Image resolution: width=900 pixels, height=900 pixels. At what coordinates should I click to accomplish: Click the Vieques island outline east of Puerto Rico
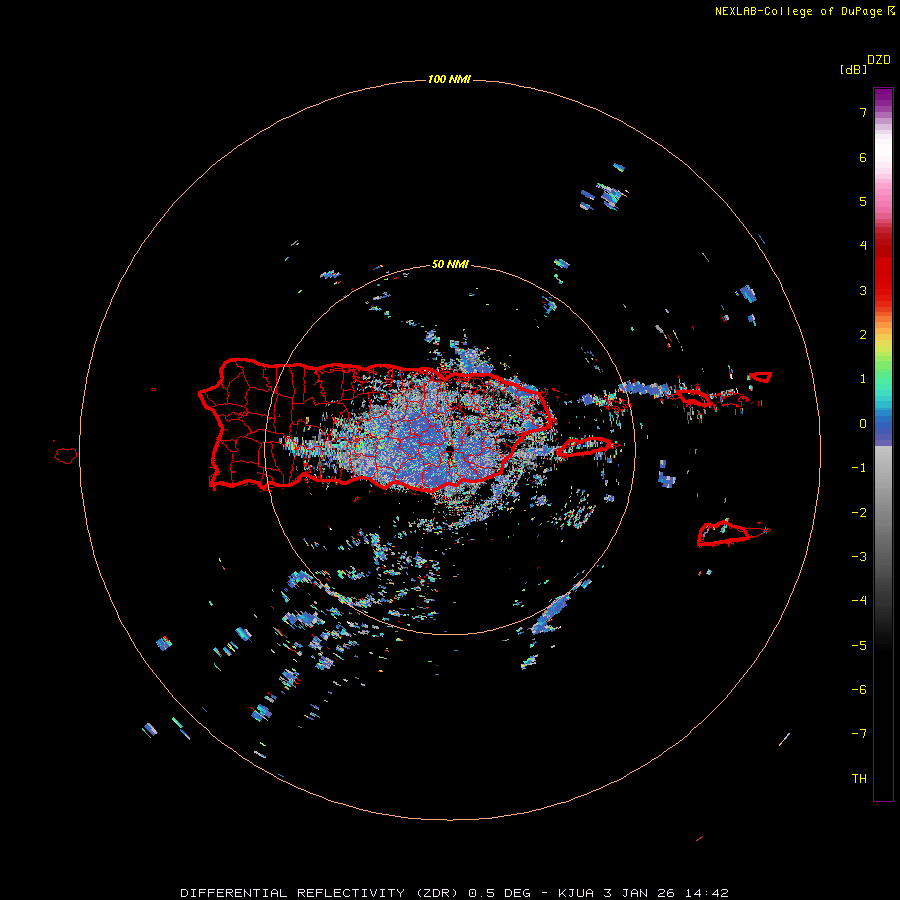585,447
